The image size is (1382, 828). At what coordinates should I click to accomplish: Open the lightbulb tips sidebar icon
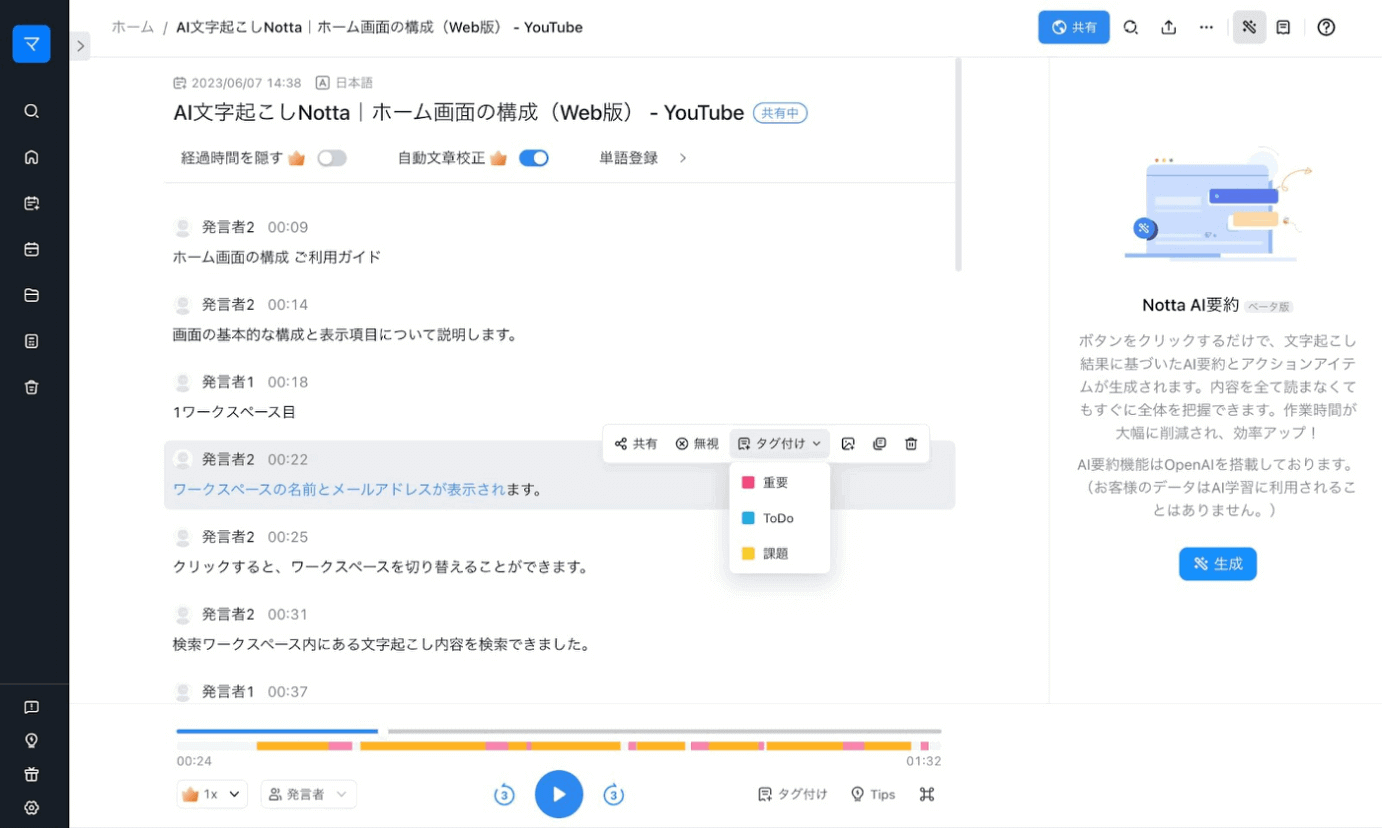pos(31,741)
